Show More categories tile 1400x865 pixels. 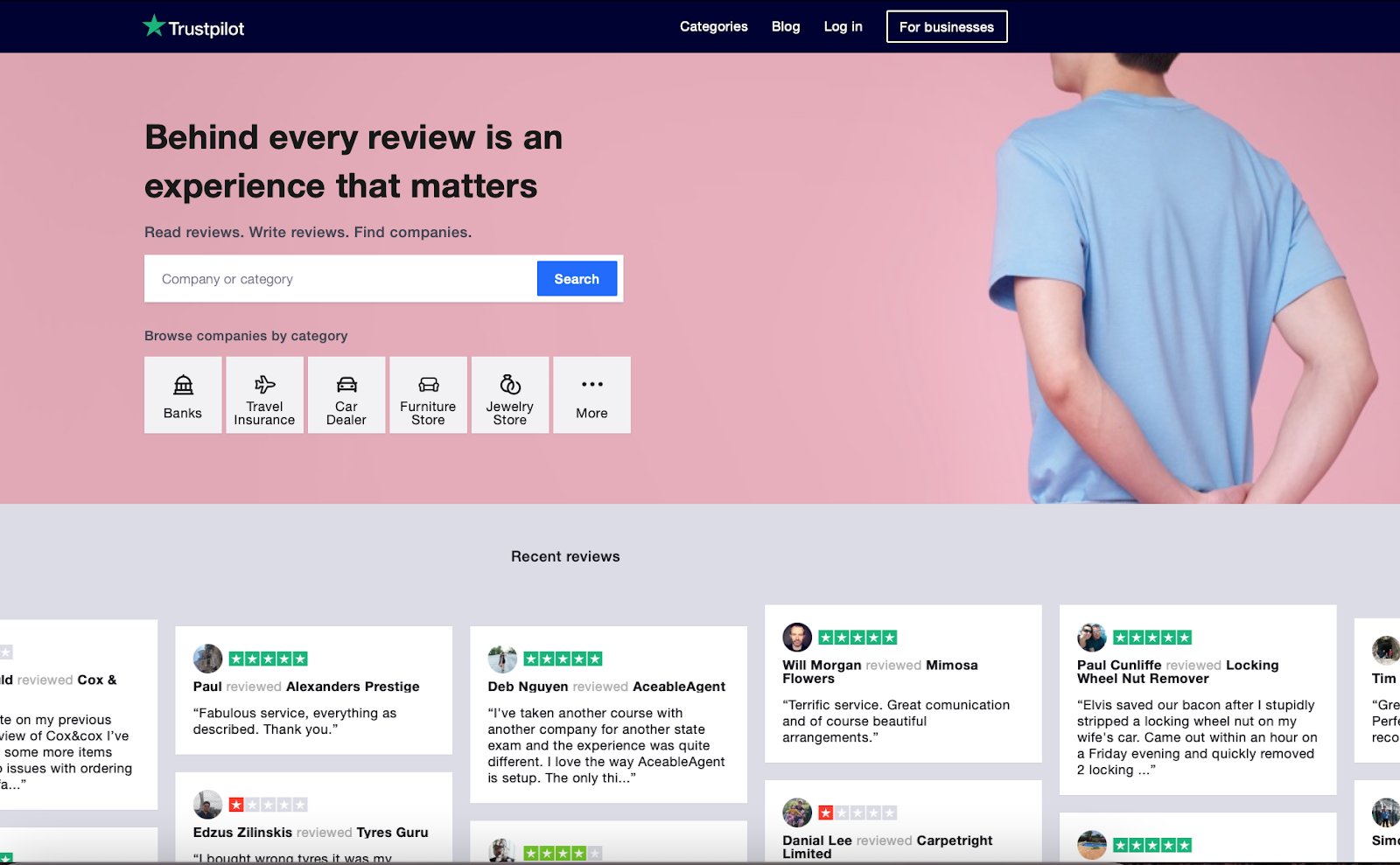(591, 394)
